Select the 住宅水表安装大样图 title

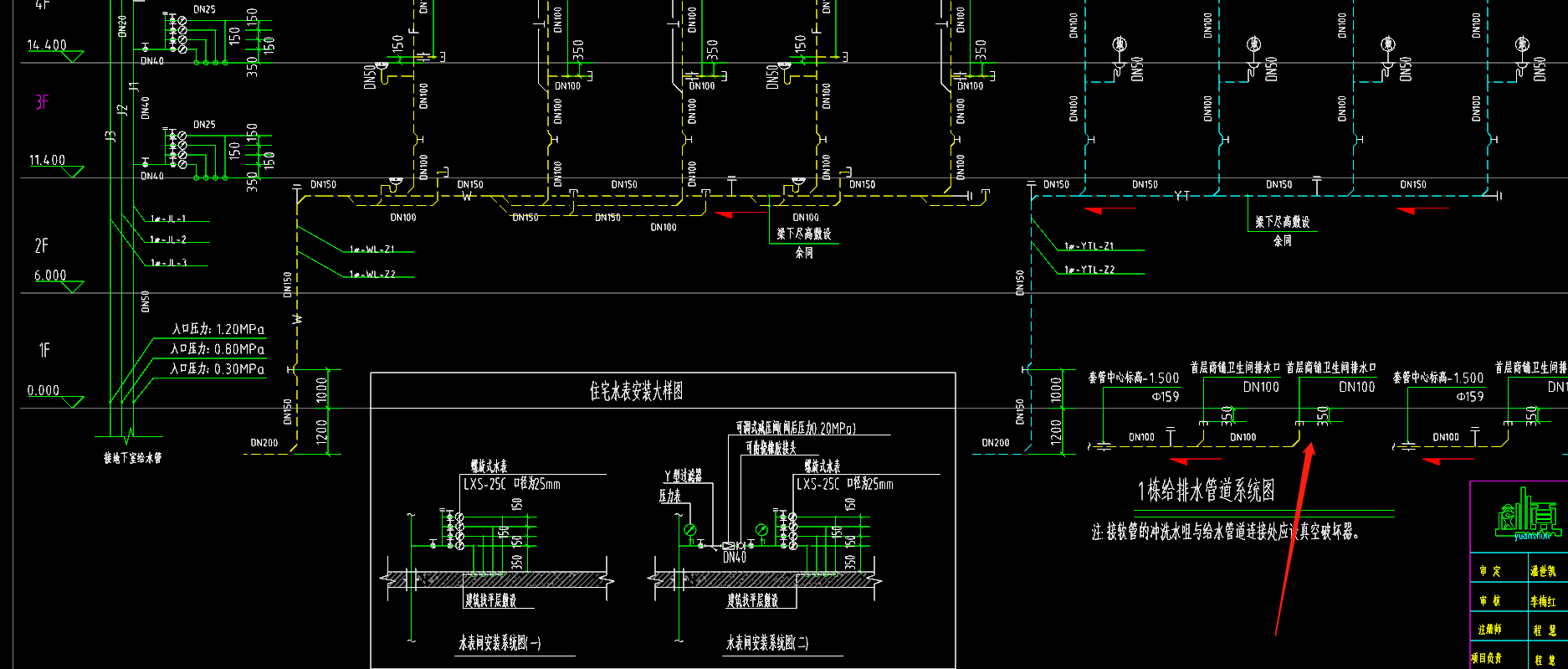[637, 391]
